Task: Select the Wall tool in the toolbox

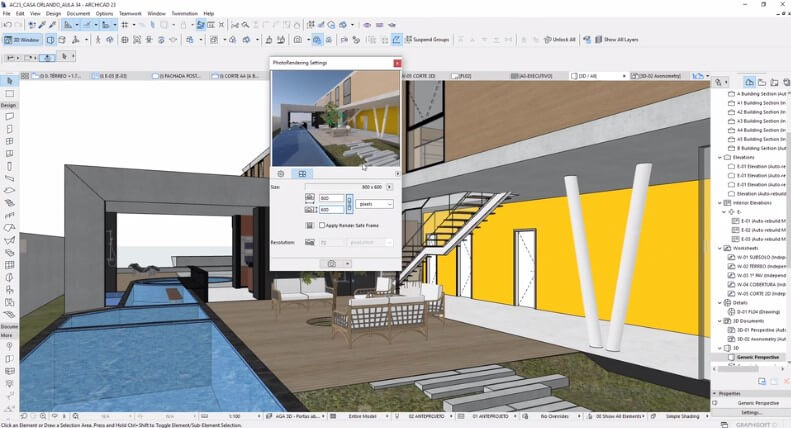Action: (x=10, y=117)
